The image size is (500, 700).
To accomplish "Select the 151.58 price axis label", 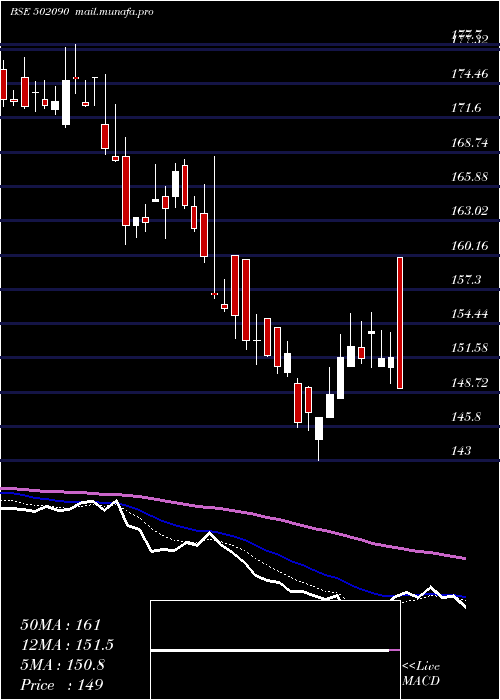I will [x=469, y=348].
